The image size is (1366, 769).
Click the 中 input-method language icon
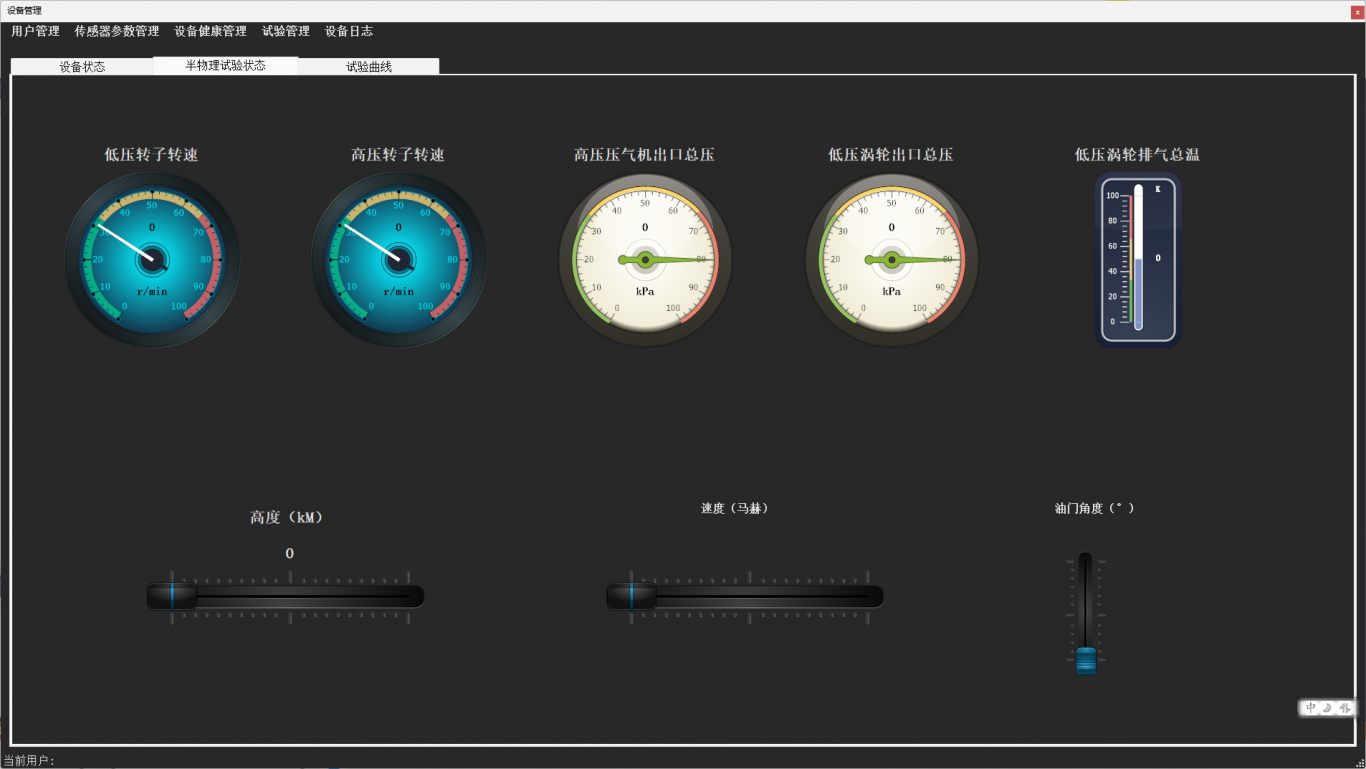click(x=1311, y=708)
